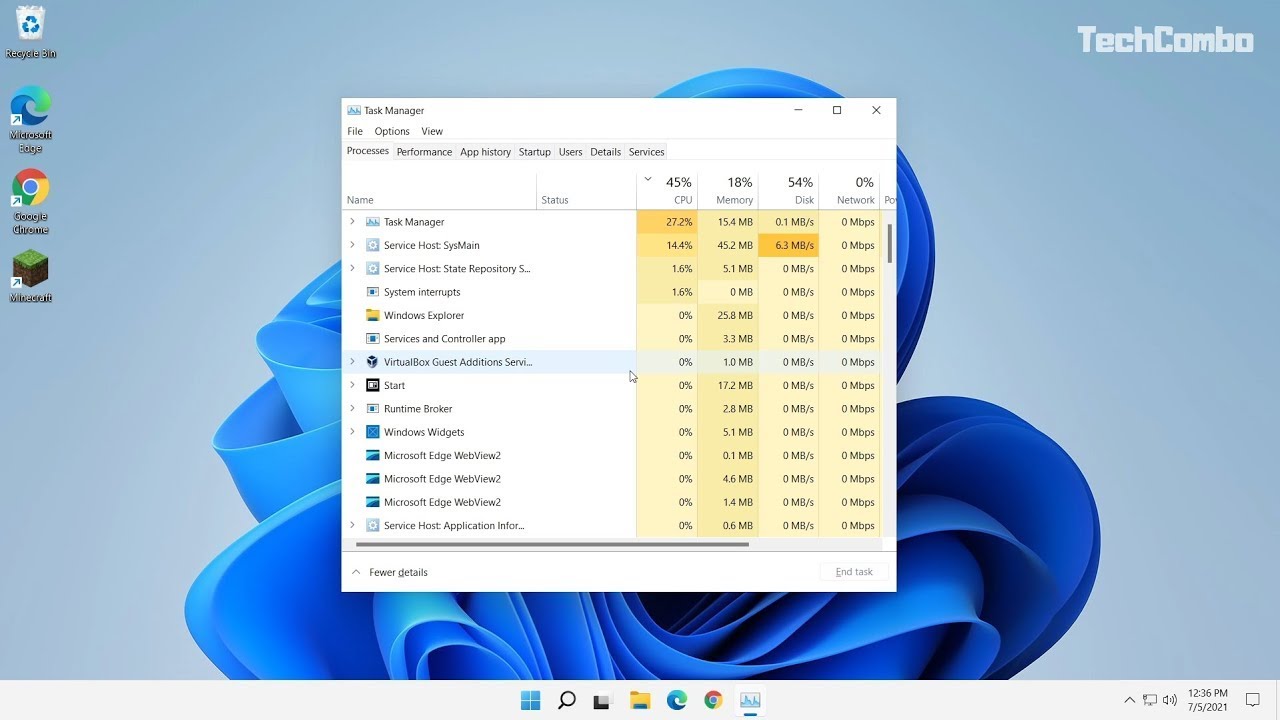Open the notification center icon
1280x720 pixels.
click(x=1252, y=700)
